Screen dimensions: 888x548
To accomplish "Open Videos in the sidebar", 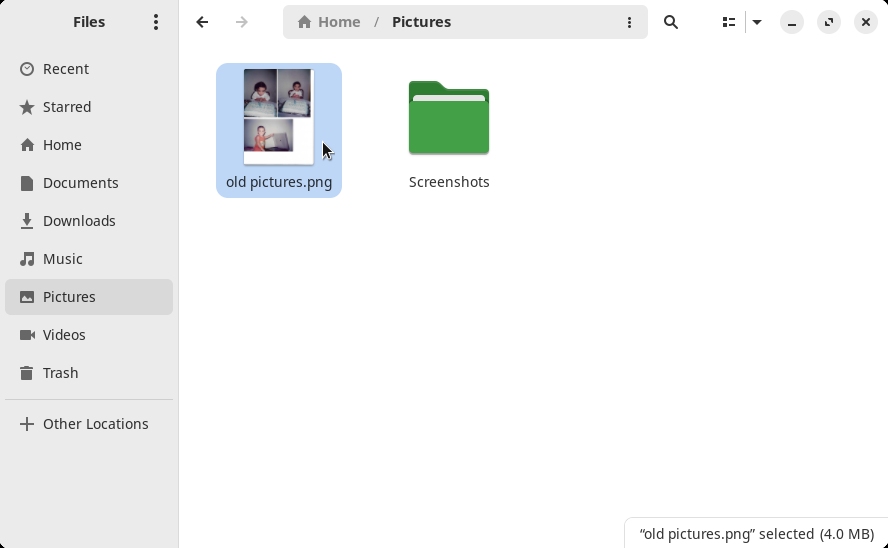I will pyautogui.click(x=89, y=335).
